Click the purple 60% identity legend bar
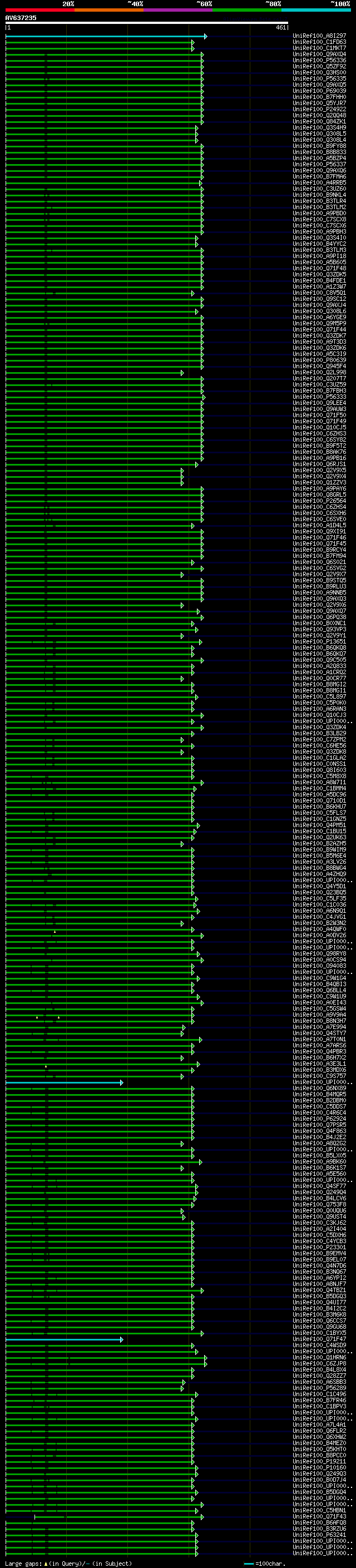Viewport: 356px width, 1568px height. click(x=179, y=10)
